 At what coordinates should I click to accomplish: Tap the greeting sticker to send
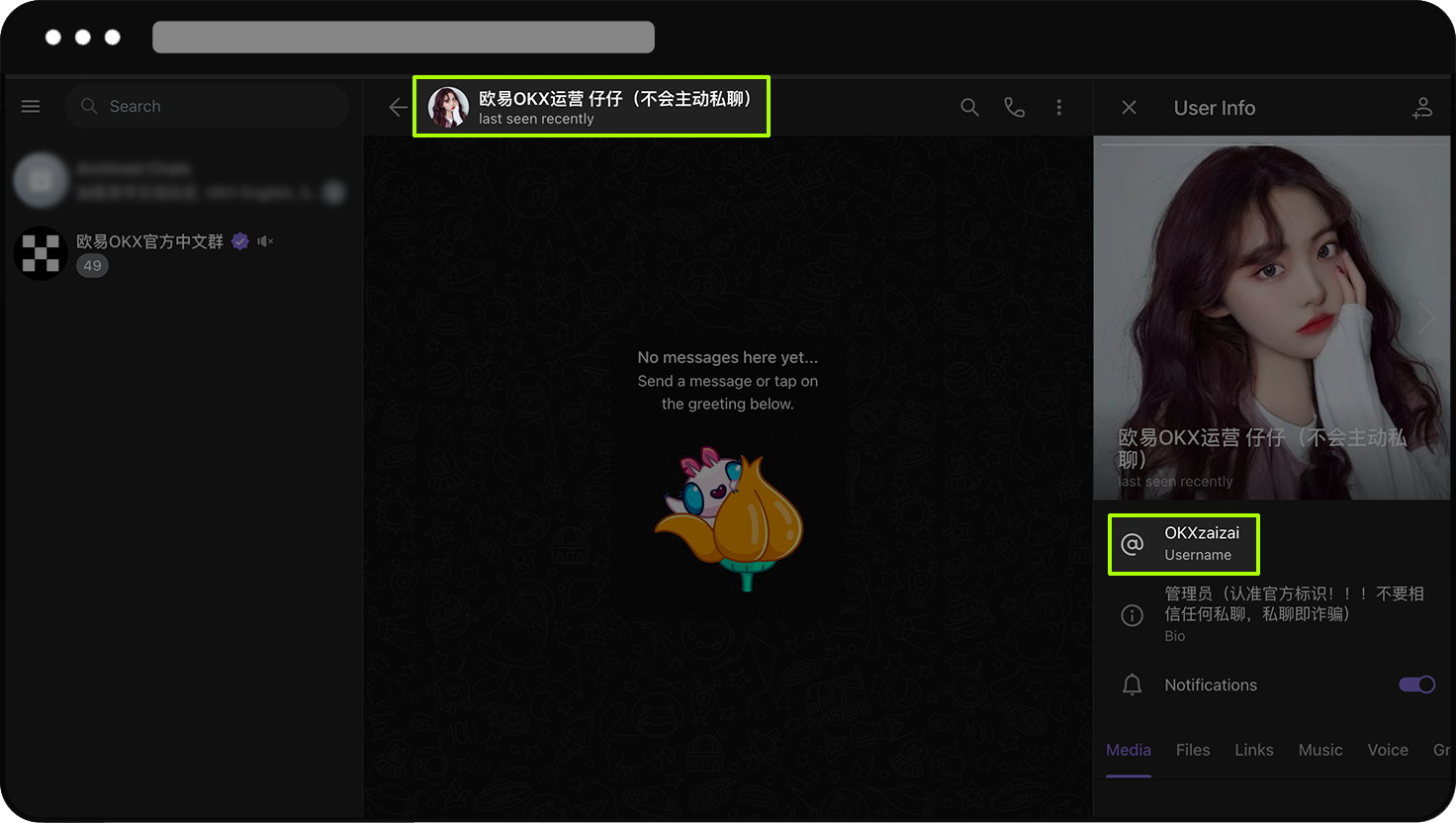tap(729, 518)
